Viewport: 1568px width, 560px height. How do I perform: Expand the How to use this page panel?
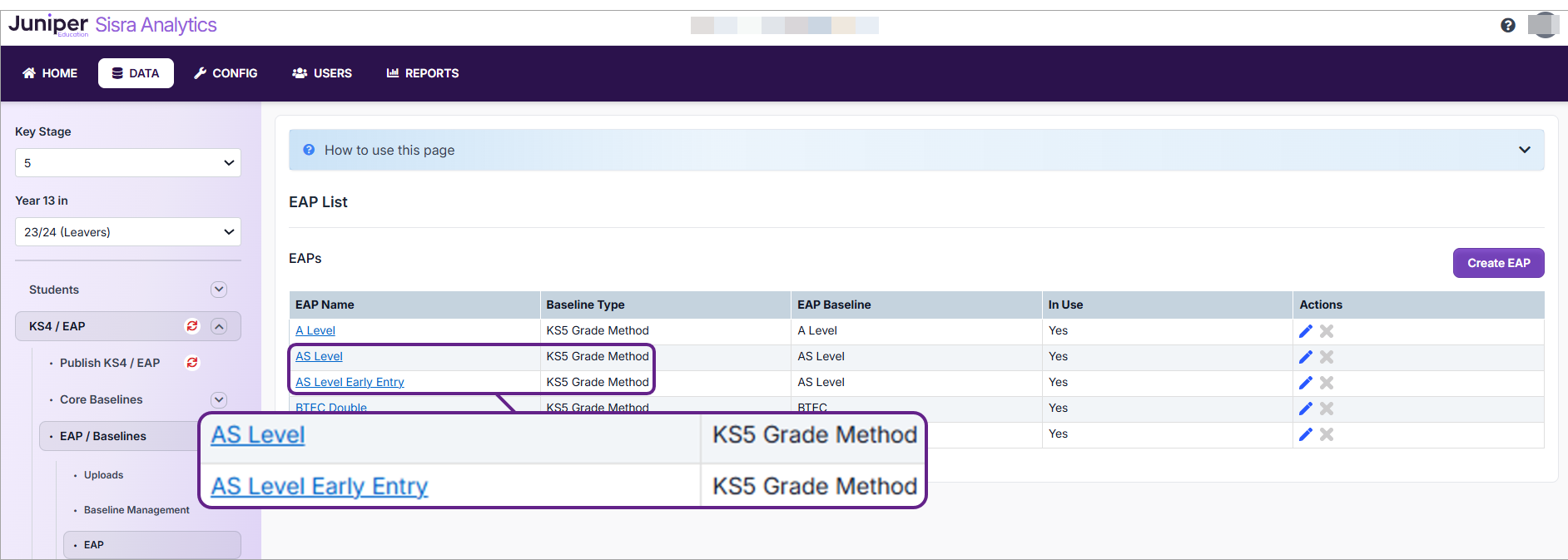coord(1524,150)
